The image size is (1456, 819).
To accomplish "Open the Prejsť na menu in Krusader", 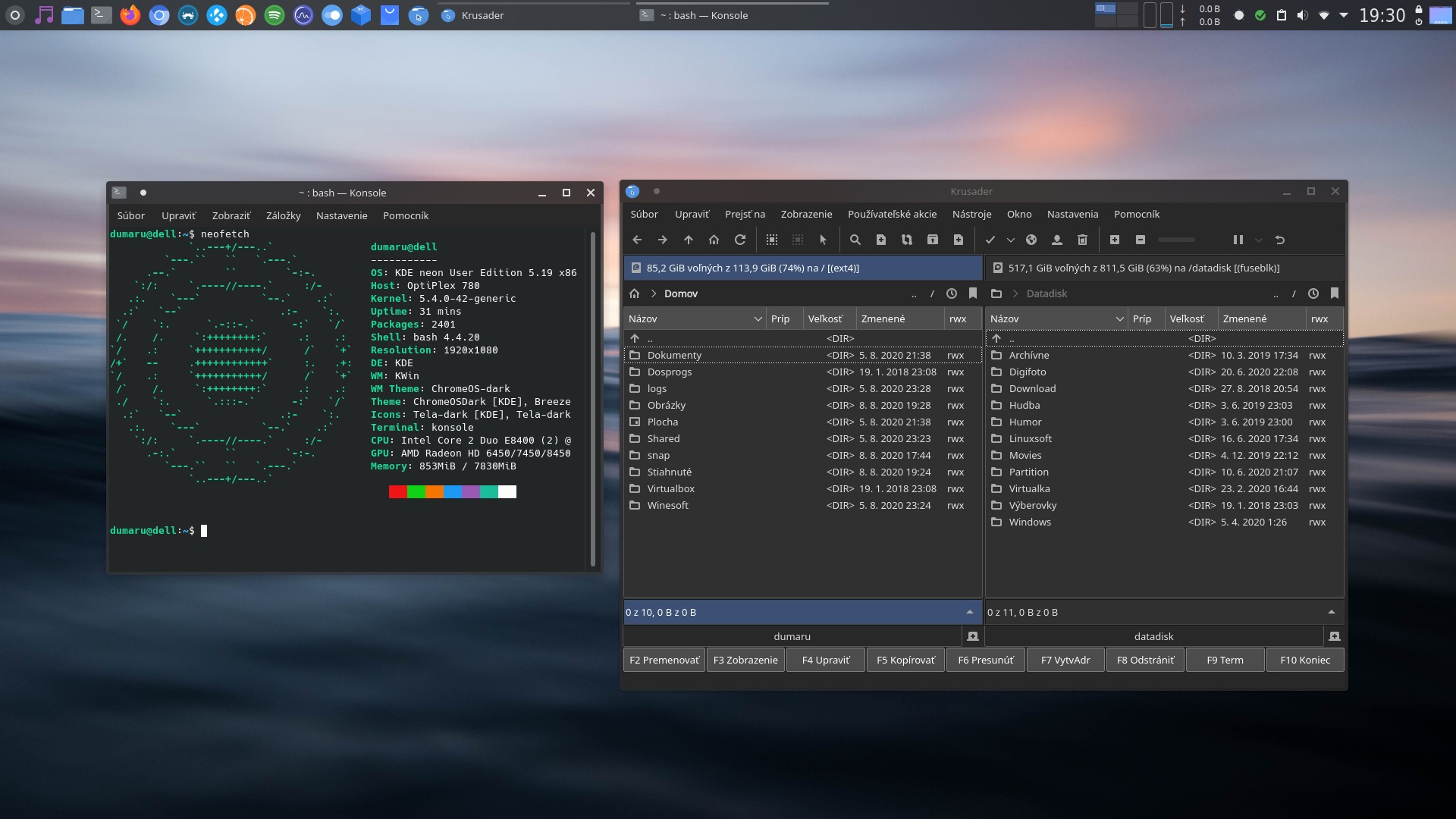I will [745, 214].
